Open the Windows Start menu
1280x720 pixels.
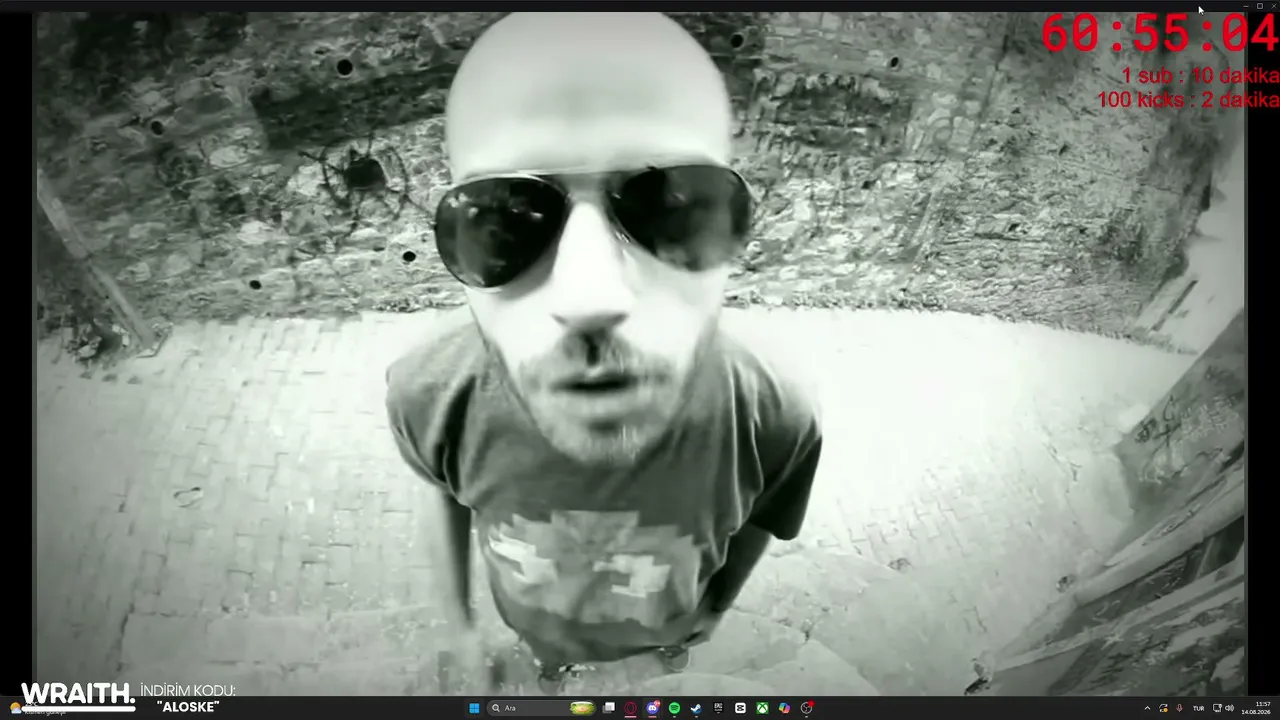pyautogui.click(x=474, y=708)
